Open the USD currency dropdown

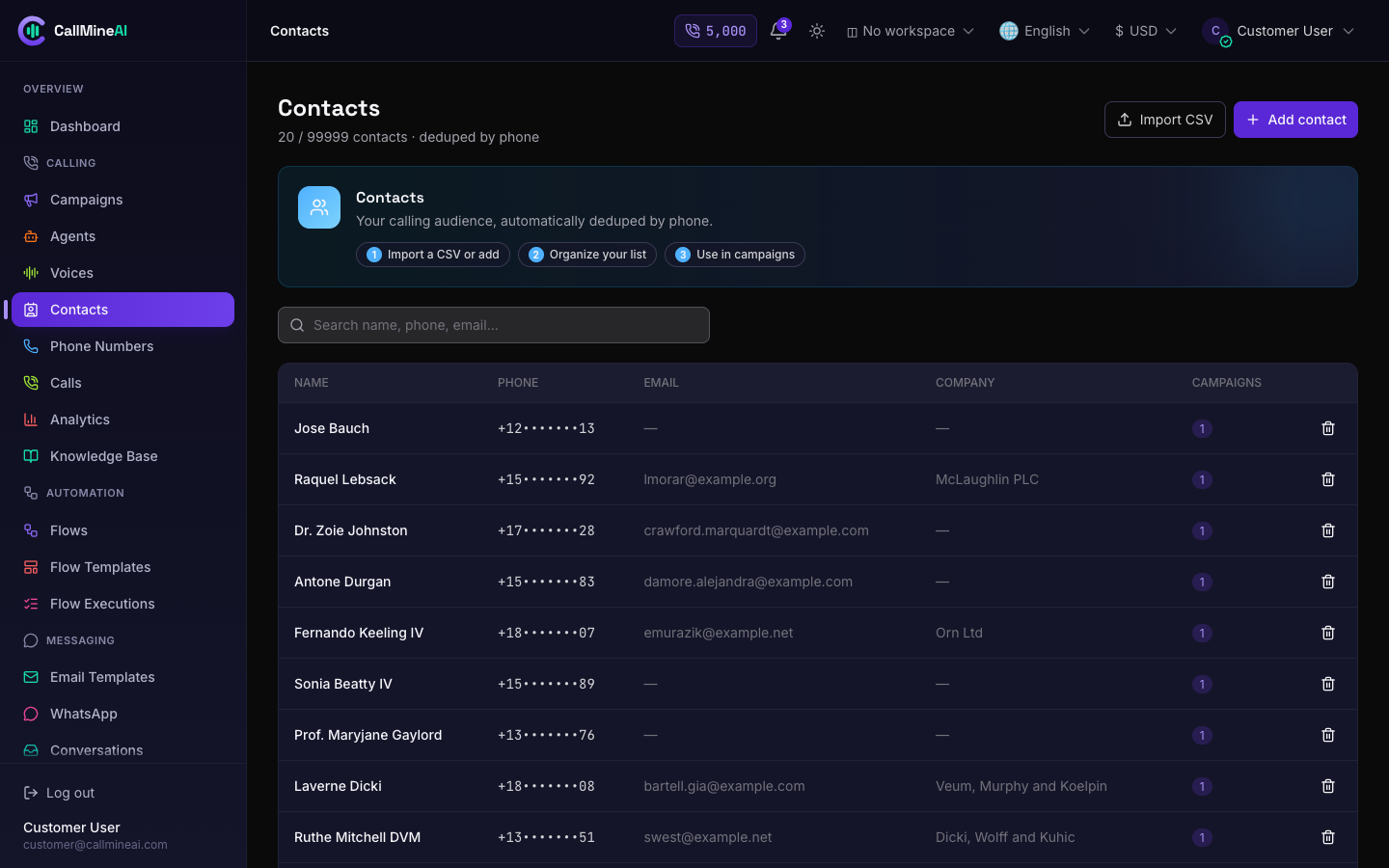[x=1146, y=31]
